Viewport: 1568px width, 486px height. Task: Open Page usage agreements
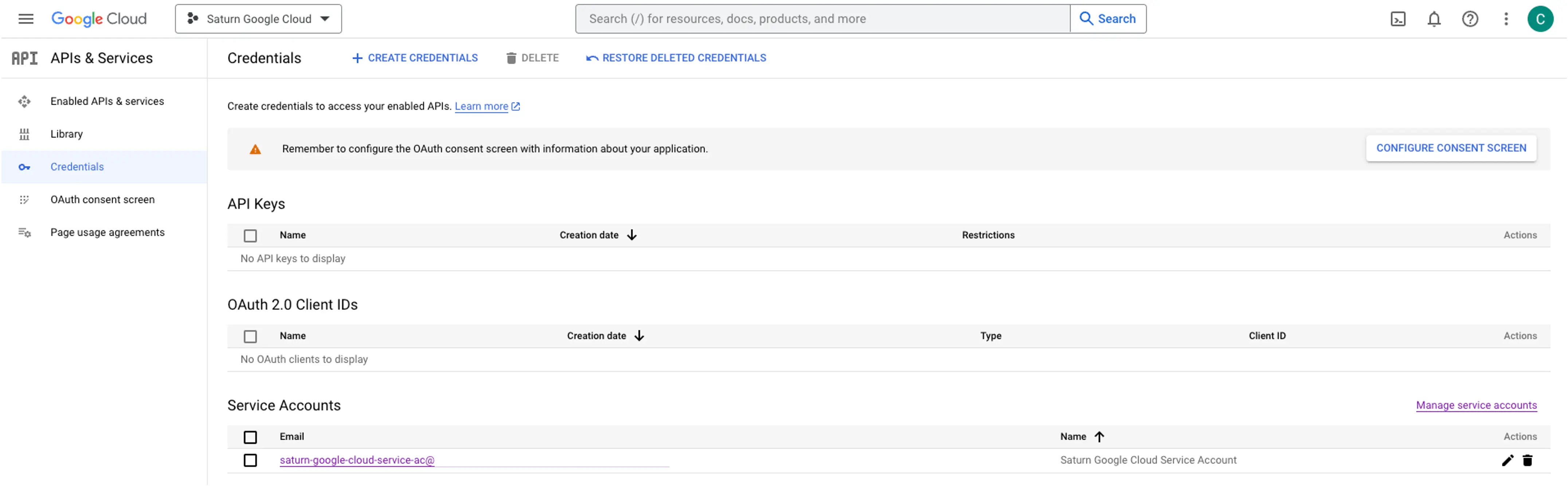point(107,233)
